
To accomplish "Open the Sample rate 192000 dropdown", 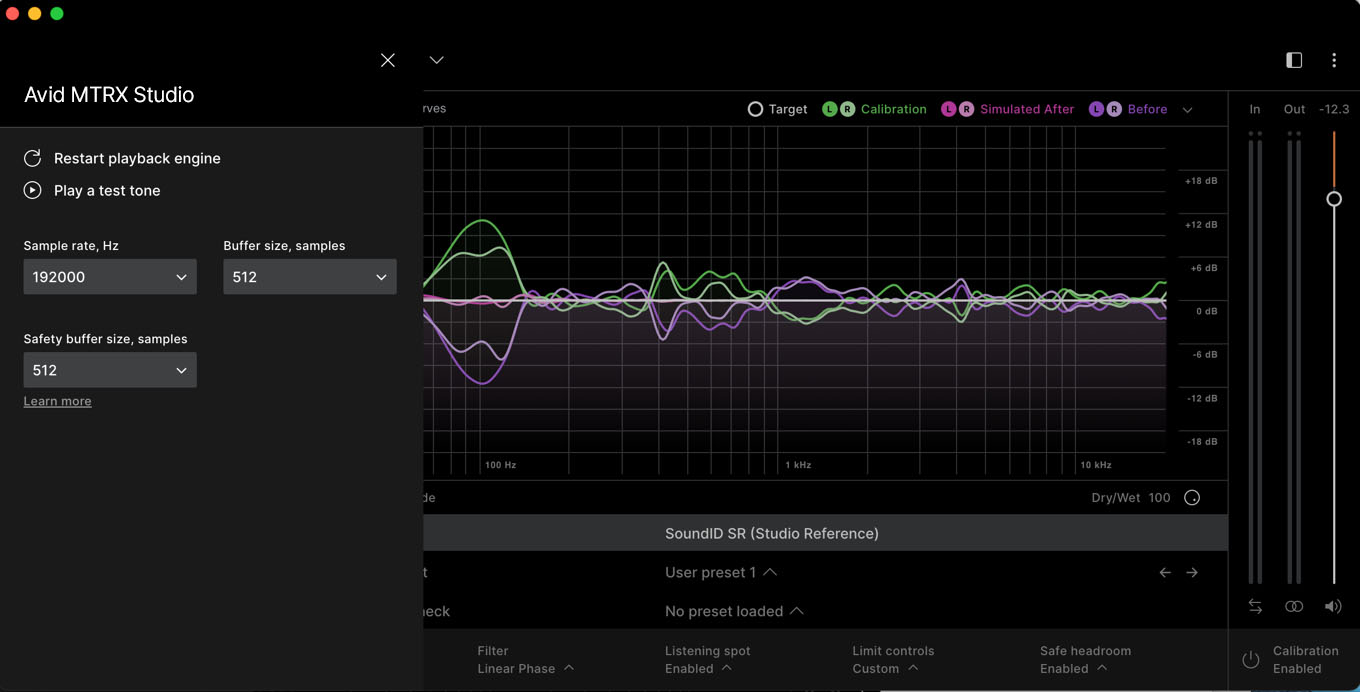I will pyautogui.click(x=110, y=277).
